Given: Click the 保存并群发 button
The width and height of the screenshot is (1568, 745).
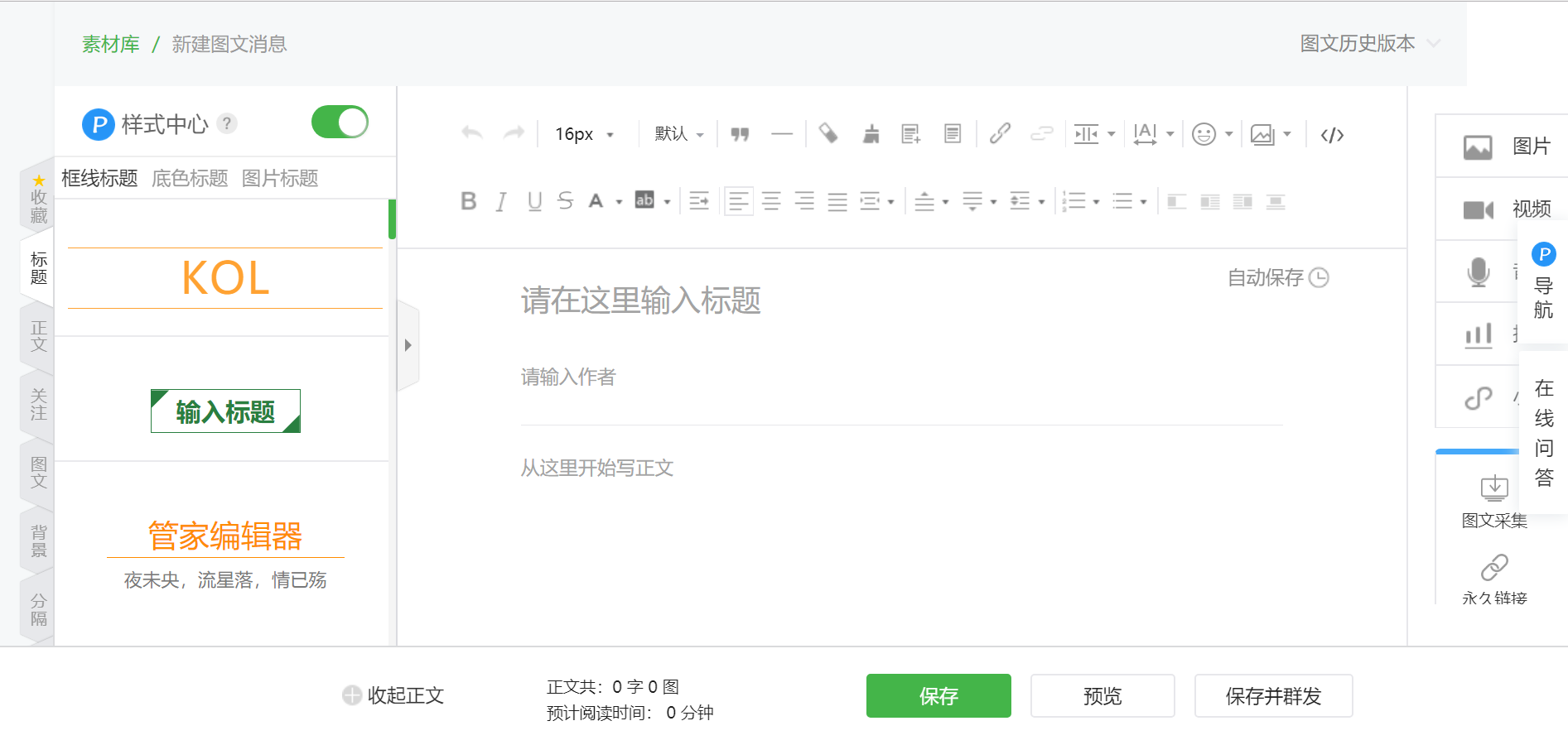Looking at the screenshot, I should (x=1273, y=695).
